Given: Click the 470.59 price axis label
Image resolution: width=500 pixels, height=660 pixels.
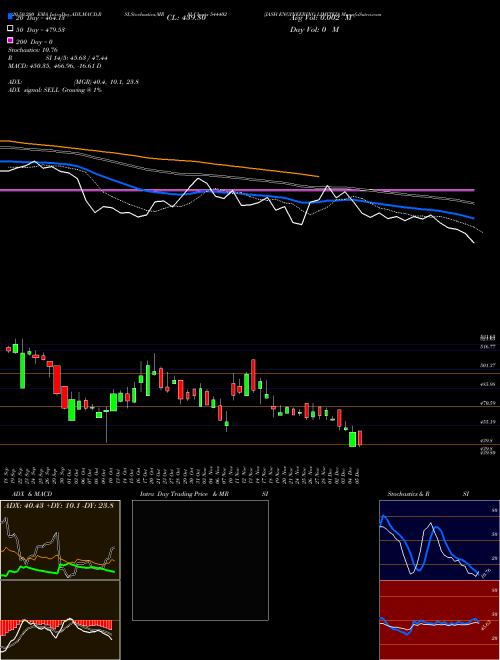Looking at the screenshot, I should click(488, 403).
